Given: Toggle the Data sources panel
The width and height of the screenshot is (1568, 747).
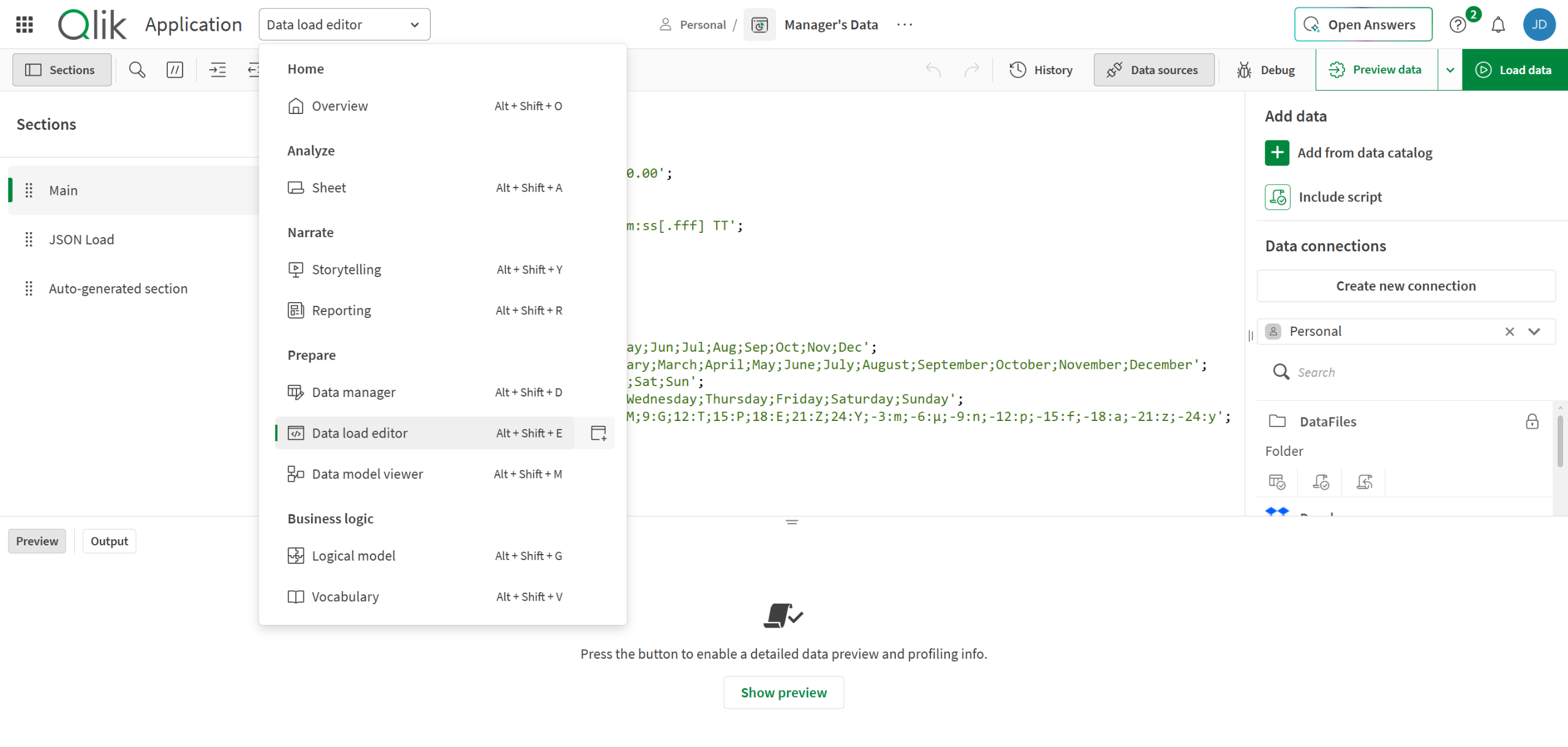Looking at the screenshot, I should point(1153,70).
